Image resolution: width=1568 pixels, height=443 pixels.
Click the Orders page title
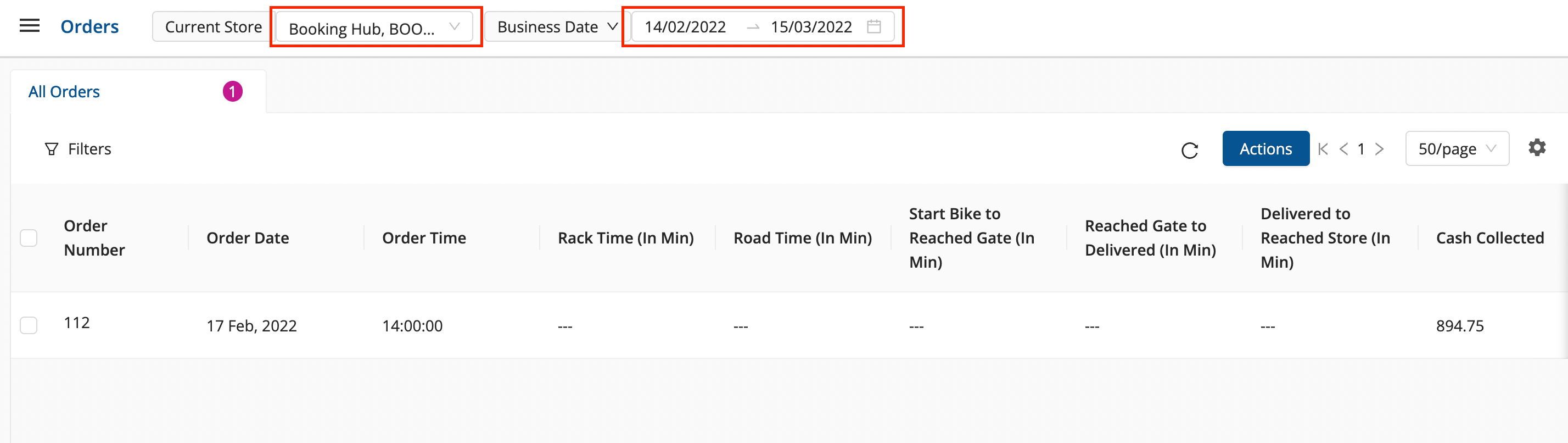click(89, 27)
